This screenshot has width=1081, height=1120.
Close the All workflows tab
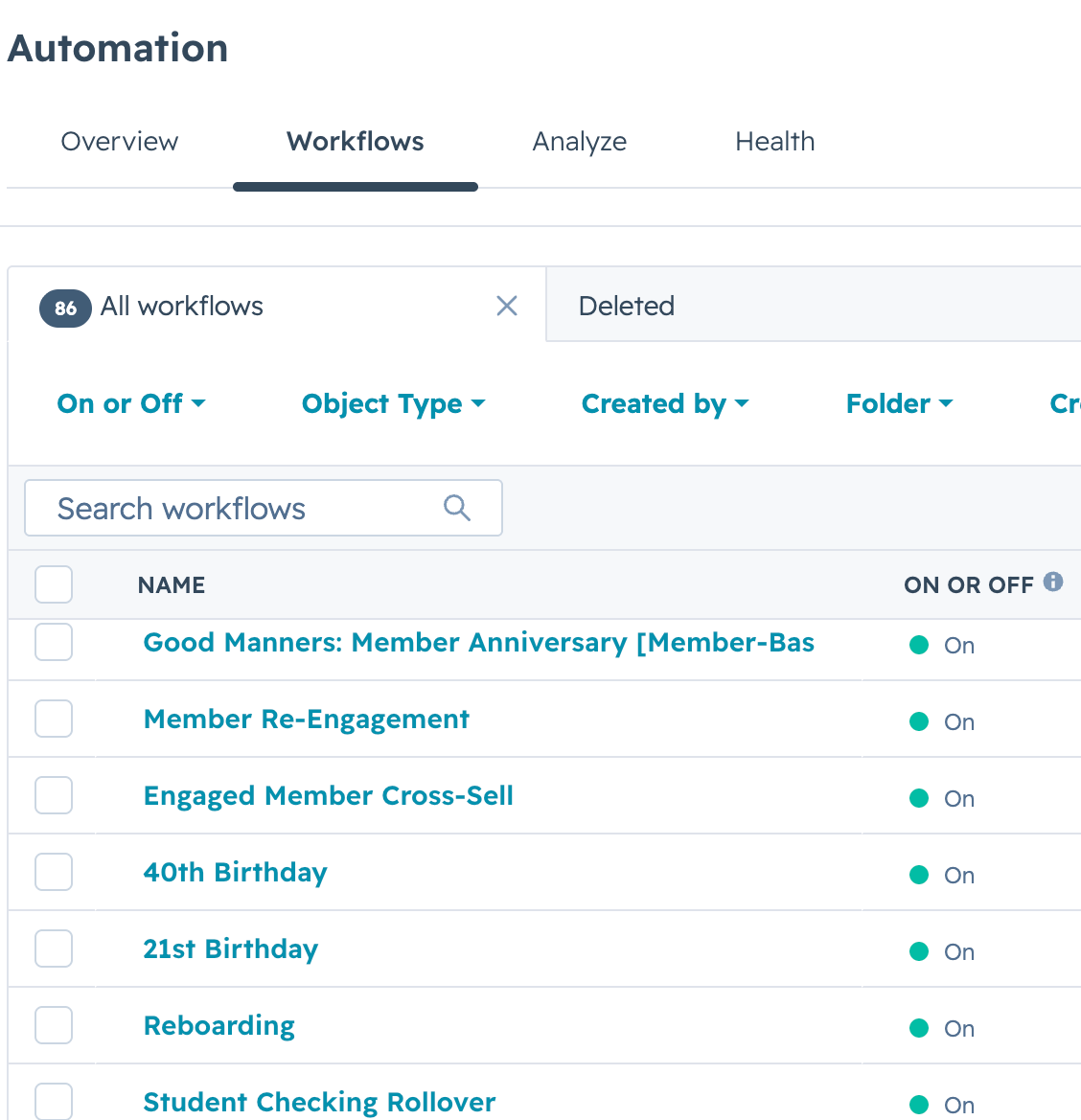(x=507, y=307)
